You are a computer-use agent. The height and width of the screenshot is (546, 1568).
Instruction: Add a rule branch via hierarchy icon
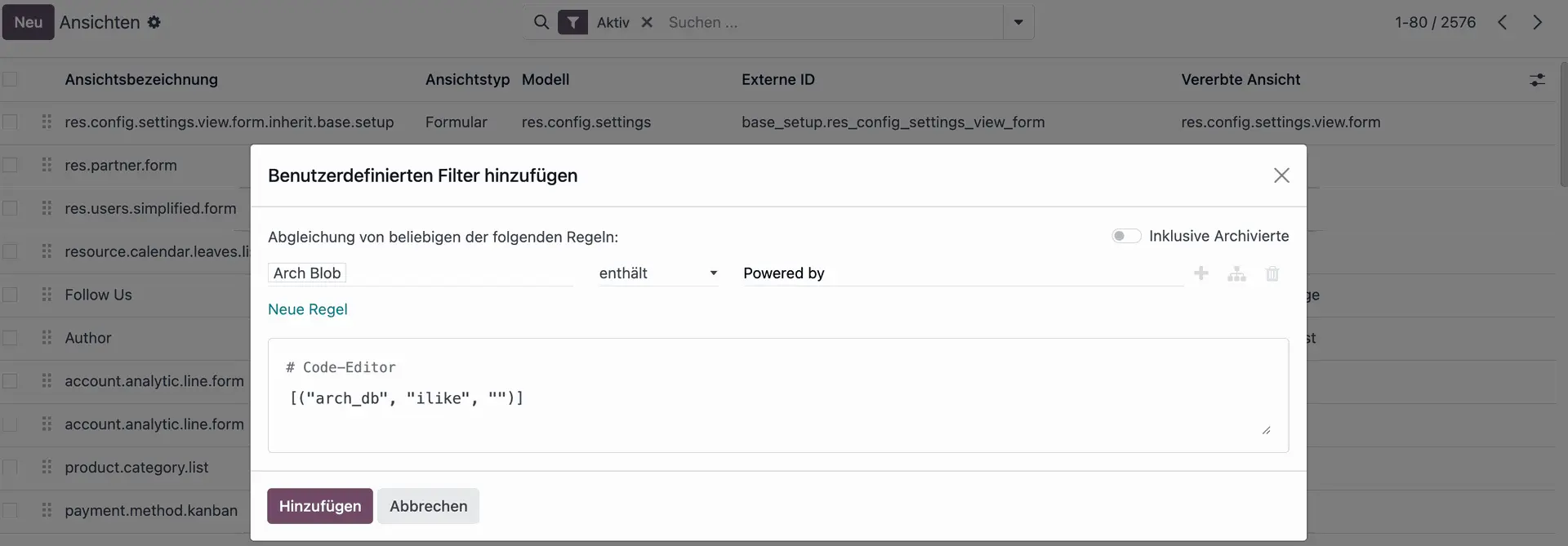1236,274
